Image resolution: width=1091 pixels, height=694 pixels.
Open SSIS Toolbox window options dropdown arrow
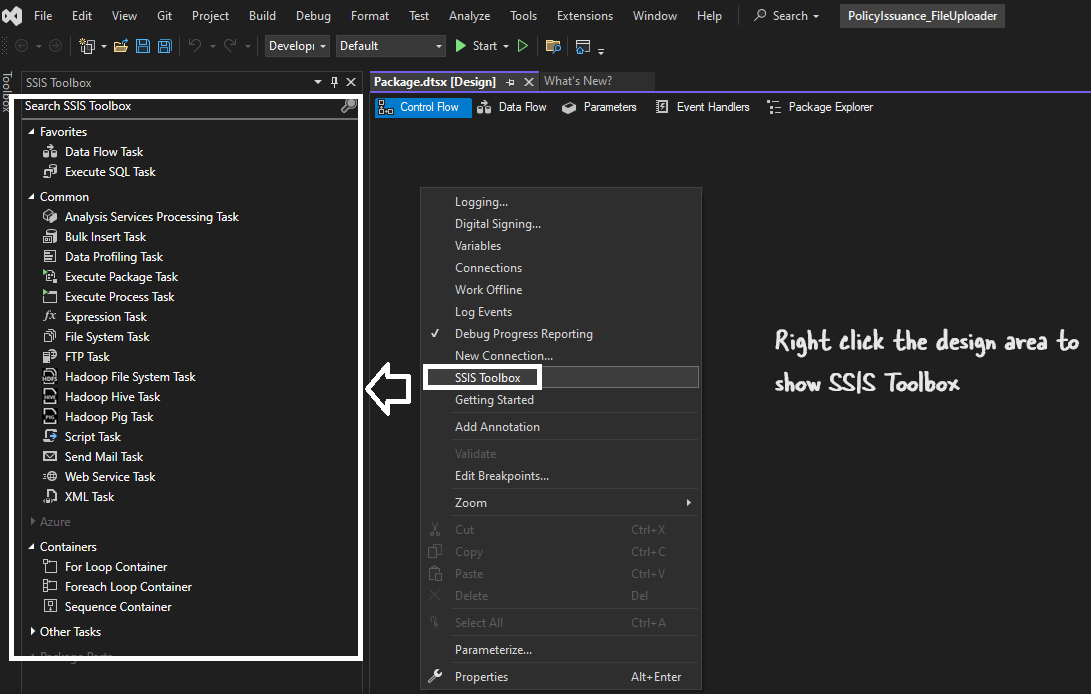point(318,82)
